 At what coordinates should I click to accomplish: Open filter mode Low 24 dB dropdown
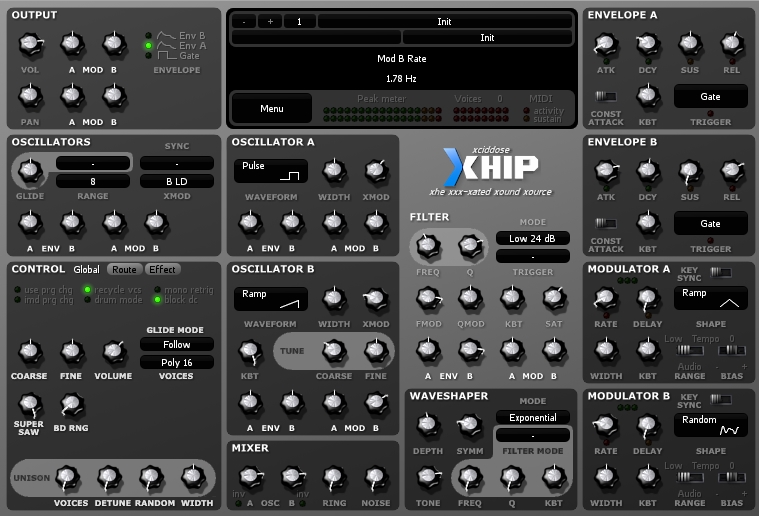(x=532, y=238)
